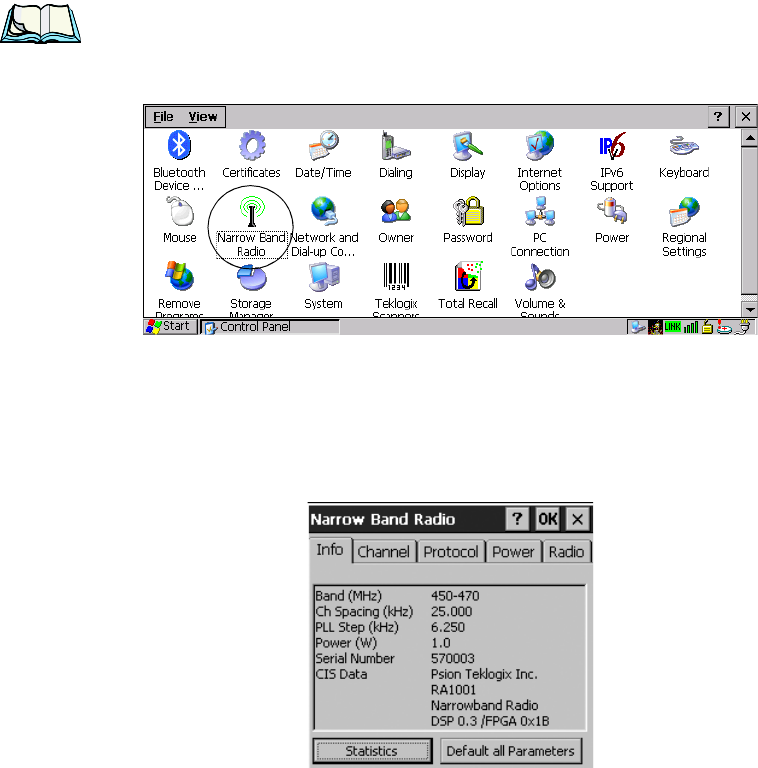
Task: Open the Dialing phone icon
Action: point(396,145)
